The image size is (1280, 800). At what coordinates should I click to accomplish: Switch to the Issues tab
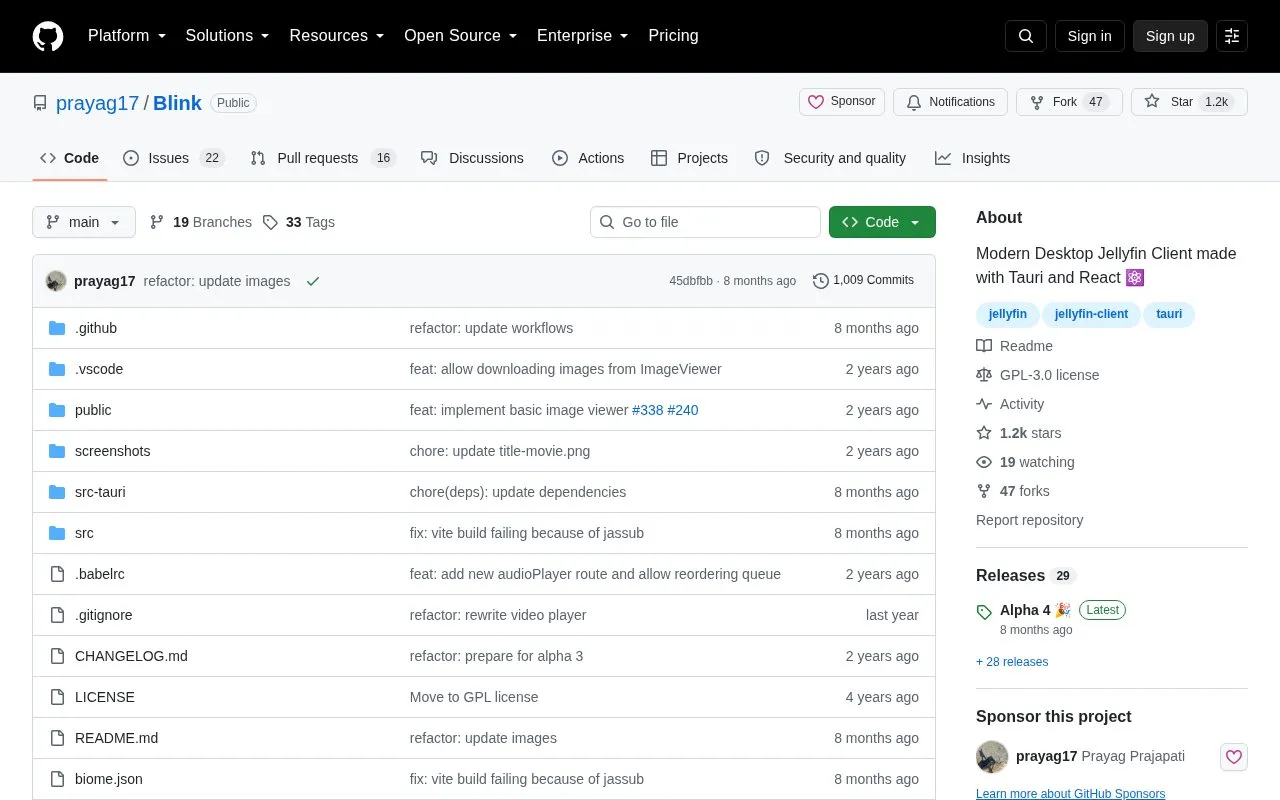(173, 158)
